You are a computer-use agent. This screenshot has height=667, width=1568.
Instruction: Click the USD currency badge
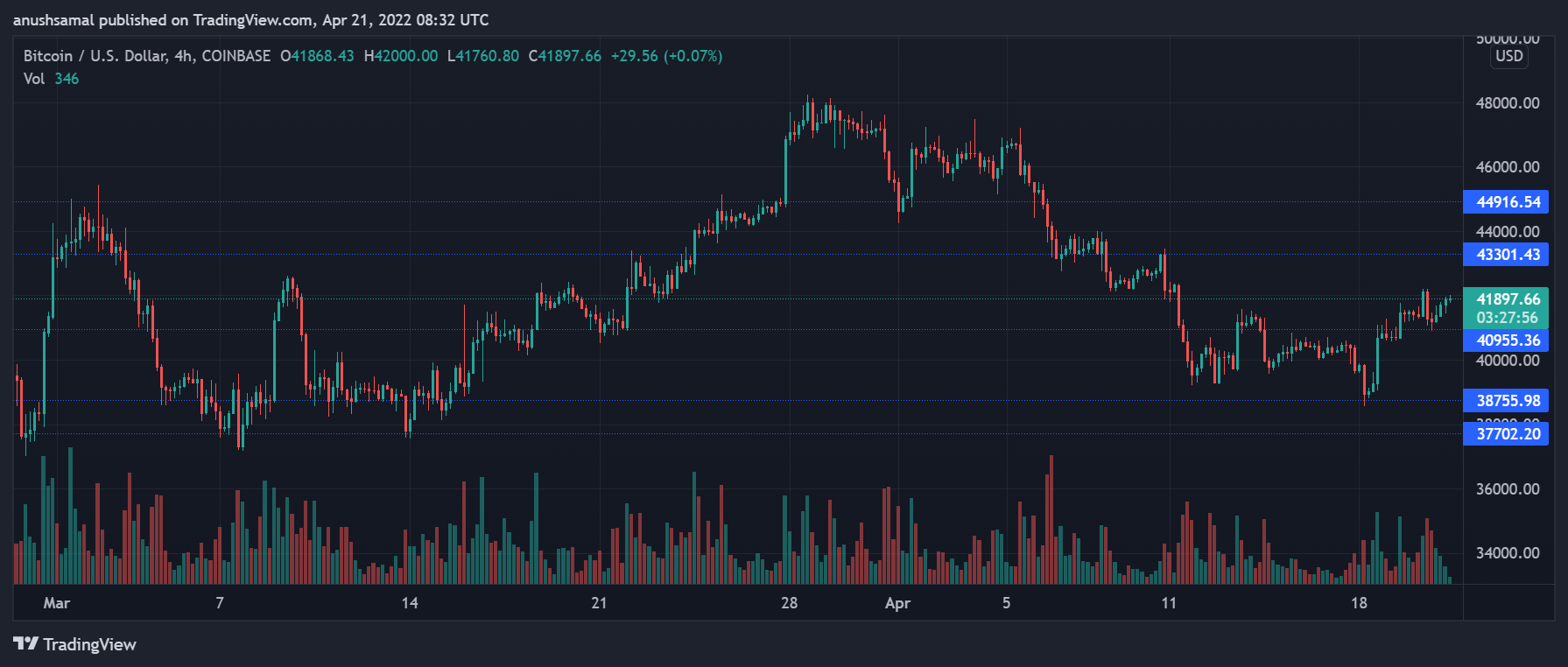coord(1509,56)
